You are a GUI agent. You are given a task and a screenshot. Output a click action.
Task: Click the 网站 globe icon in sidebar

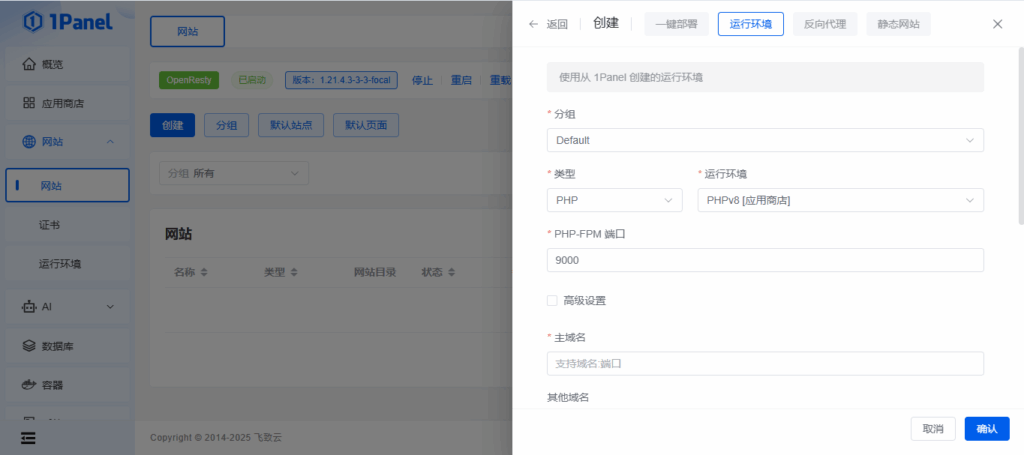[29, 142]
